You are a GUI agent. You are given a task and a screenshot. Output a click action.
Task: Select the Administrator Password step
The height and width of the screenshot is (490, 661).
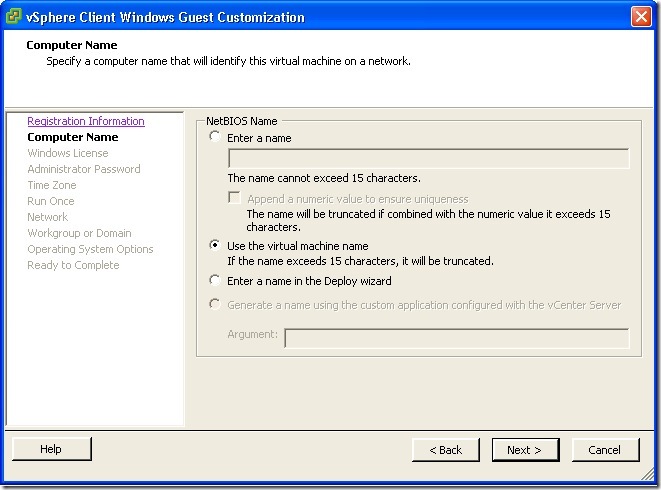pyautogui.click(x=84, y=169)
